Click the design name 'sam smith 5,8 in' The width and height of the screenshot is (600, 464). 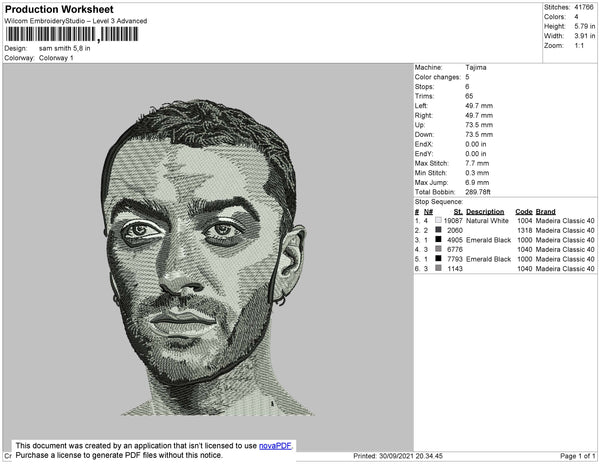[65, 48]
